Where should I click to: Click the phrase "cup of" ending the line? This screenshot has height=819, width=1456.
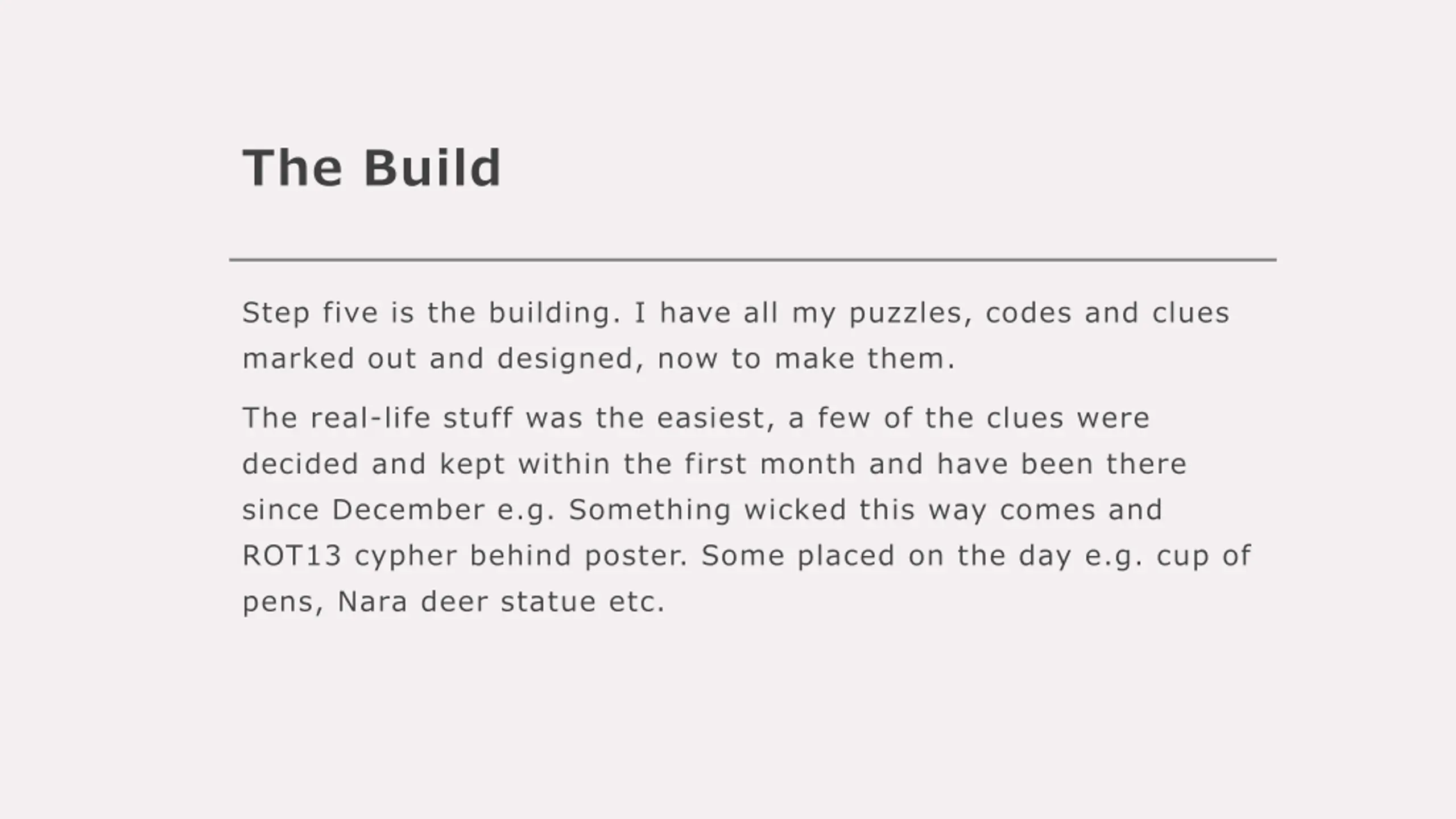point(1203,557)
